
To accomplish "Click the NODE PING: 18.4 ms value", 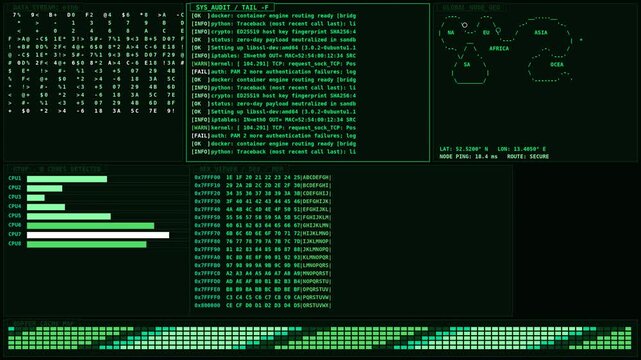I will tap(468, 157).
